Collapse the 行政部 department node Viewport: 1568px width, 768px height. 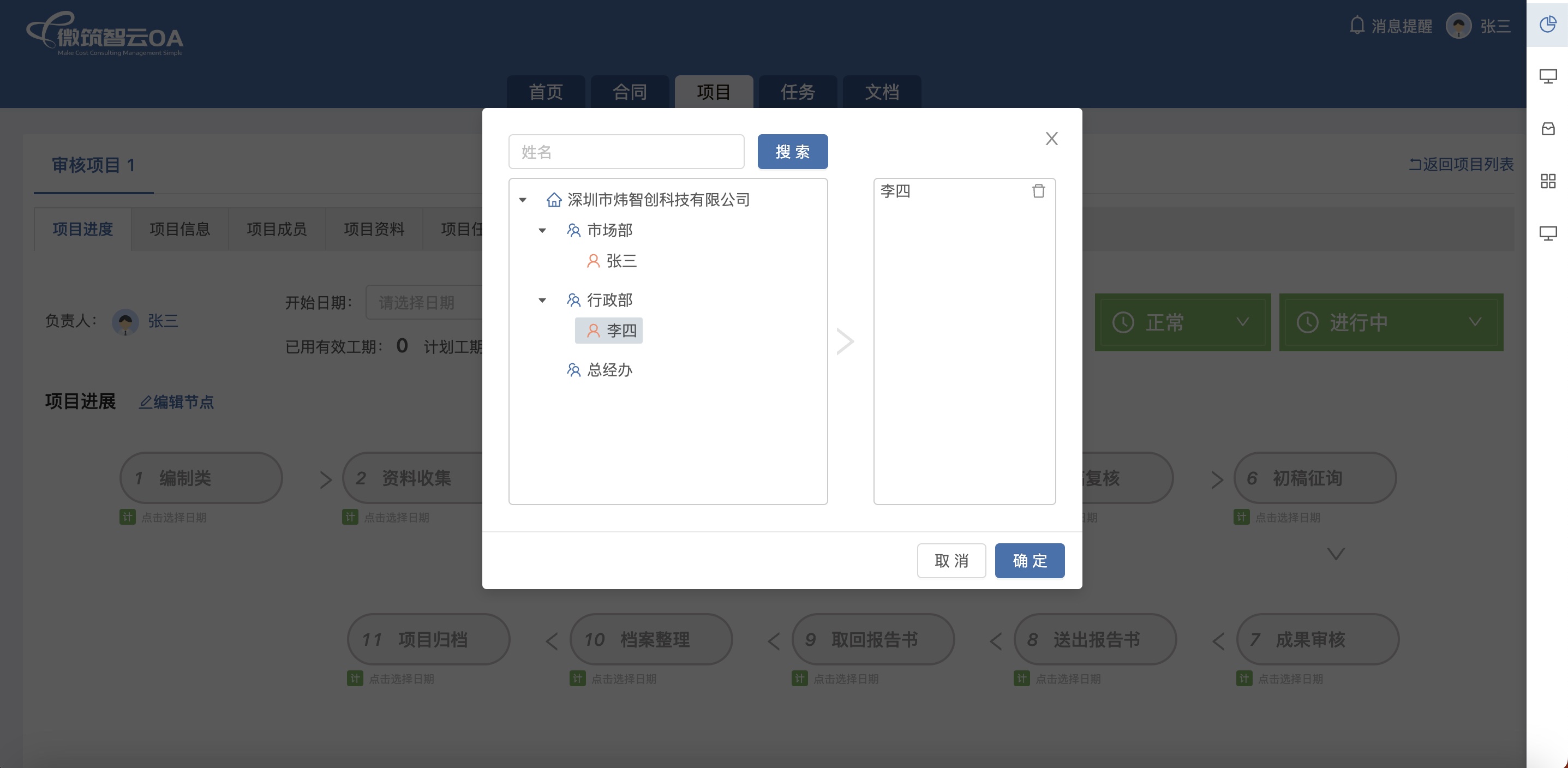542,301
